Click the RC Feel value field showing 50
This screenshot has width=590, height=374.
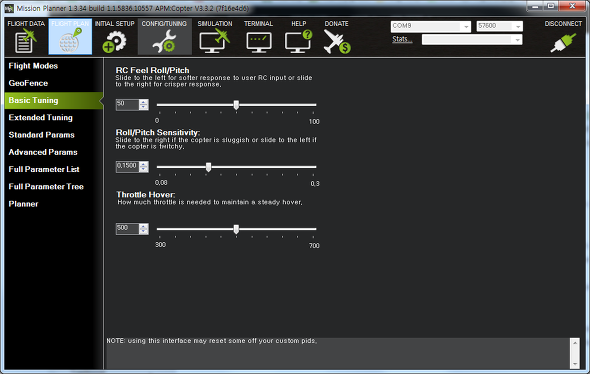(127, 104)
